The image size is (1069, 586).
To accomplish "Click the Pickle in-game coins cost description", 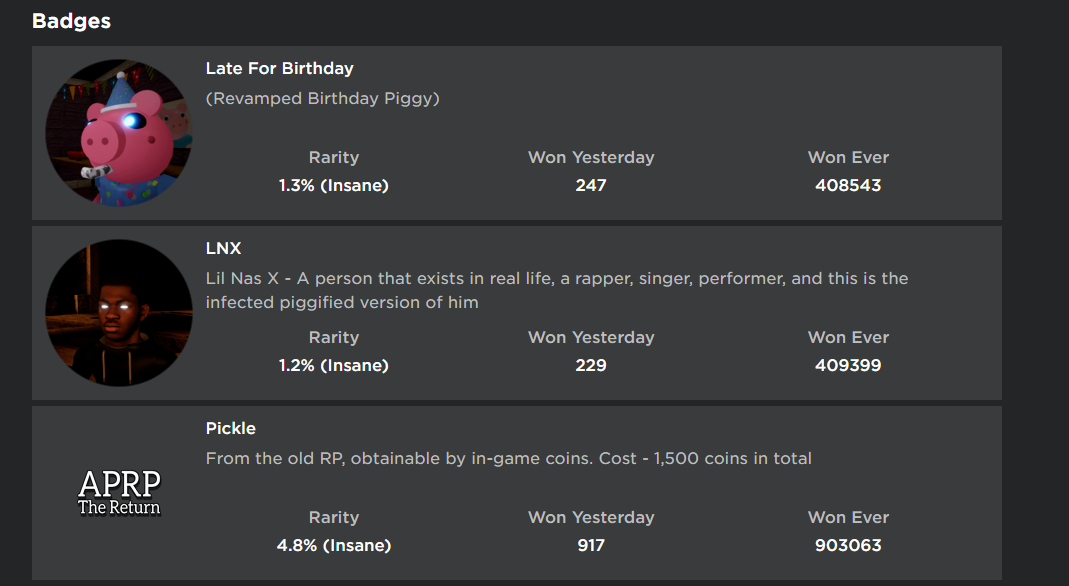I will pos(508,459).
